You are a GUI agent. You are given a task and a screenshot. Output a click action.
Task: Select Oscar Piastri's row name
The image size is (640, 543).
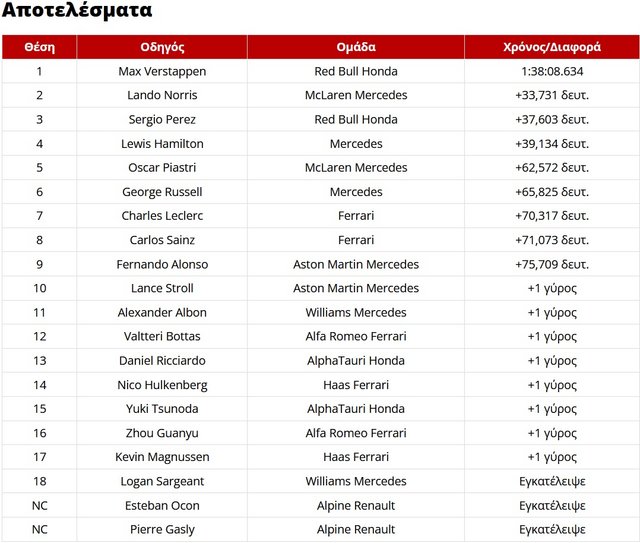click(x=162, y=168)
